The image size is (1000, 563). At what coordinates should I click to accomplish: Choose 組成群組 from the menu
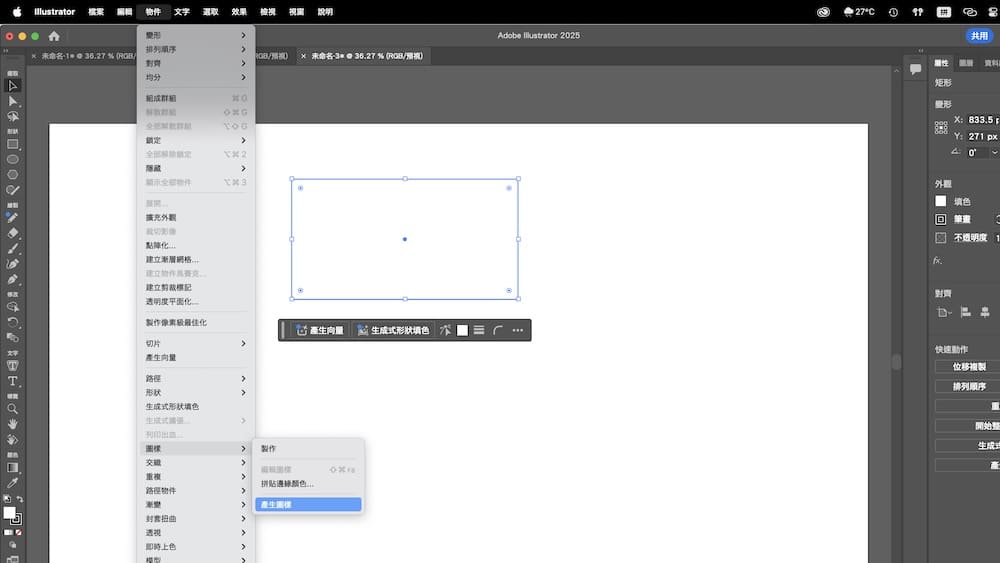(196, 98)
